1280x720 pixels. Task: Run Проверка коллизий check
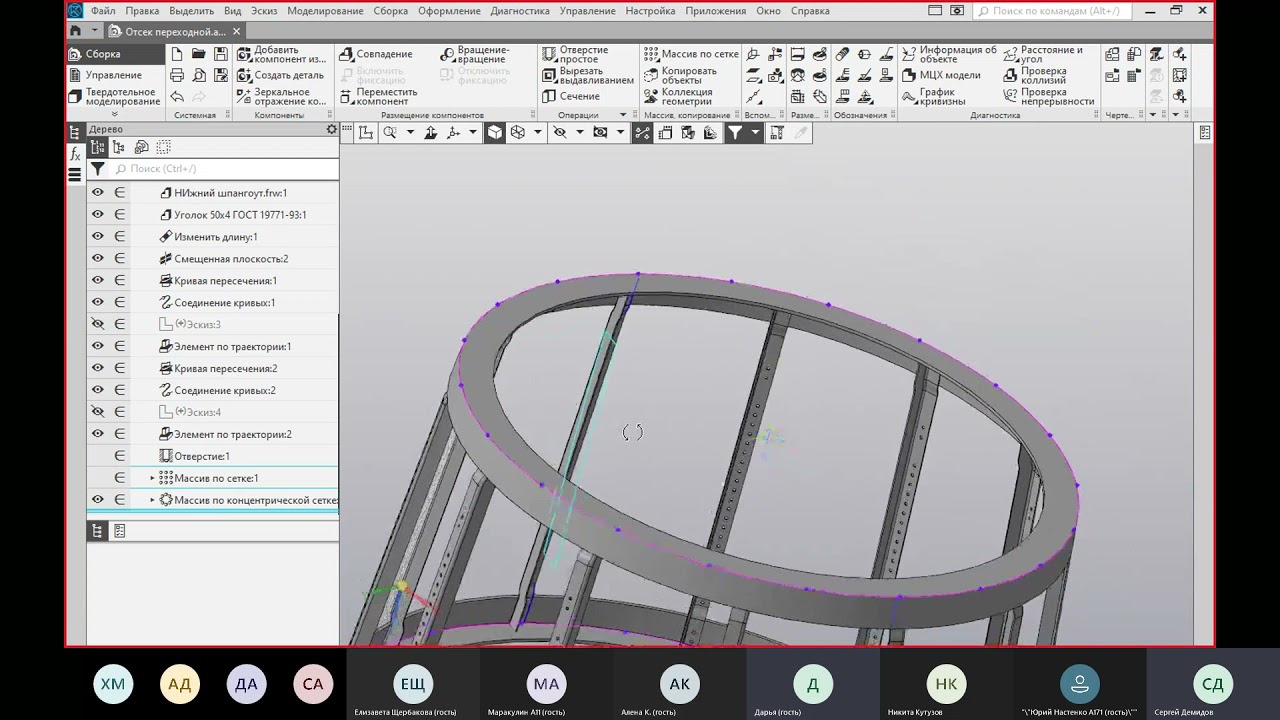coord(1036,75)
